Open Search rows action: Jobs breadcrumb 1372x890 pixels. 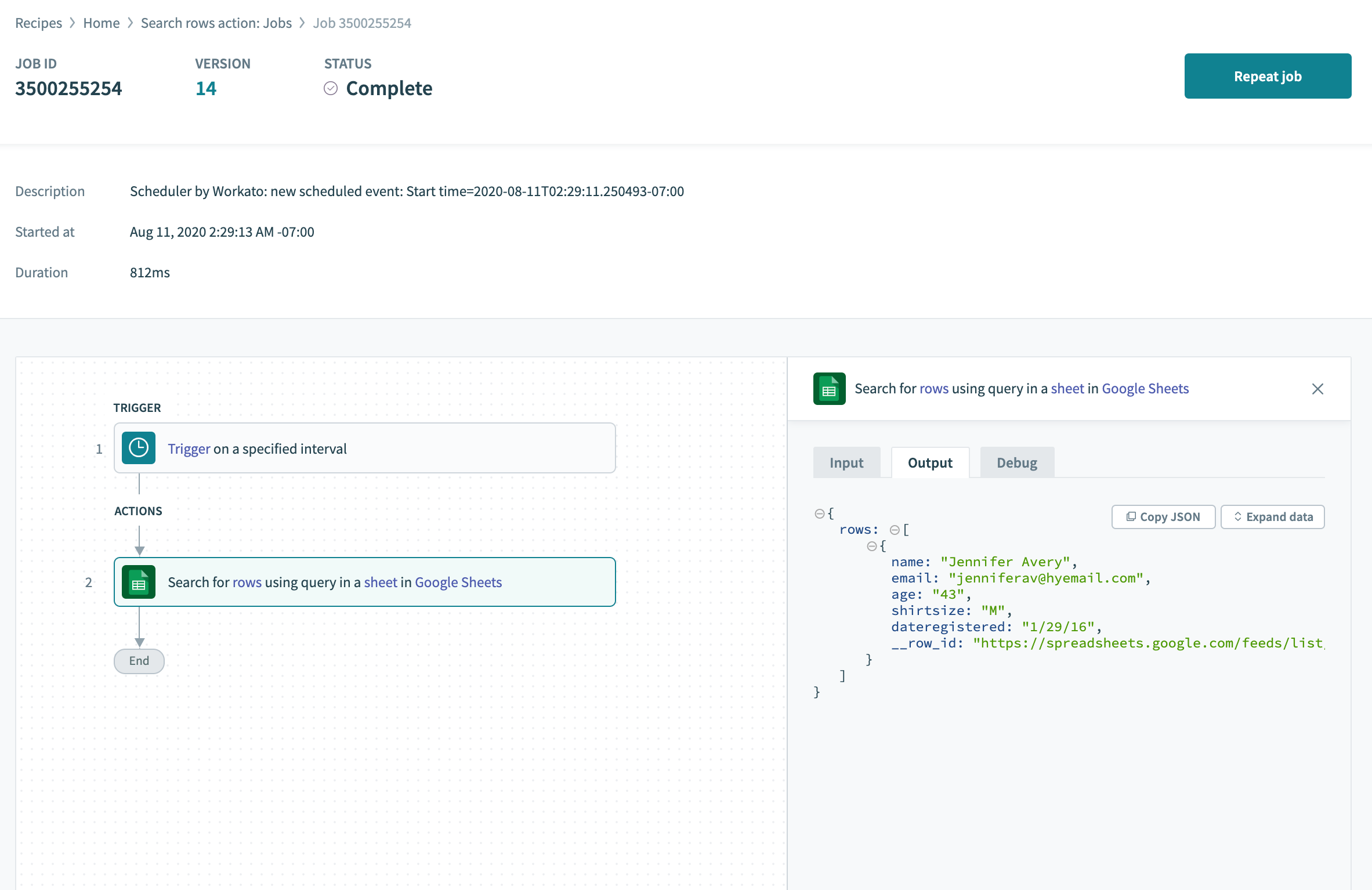[x=216, y=23]
